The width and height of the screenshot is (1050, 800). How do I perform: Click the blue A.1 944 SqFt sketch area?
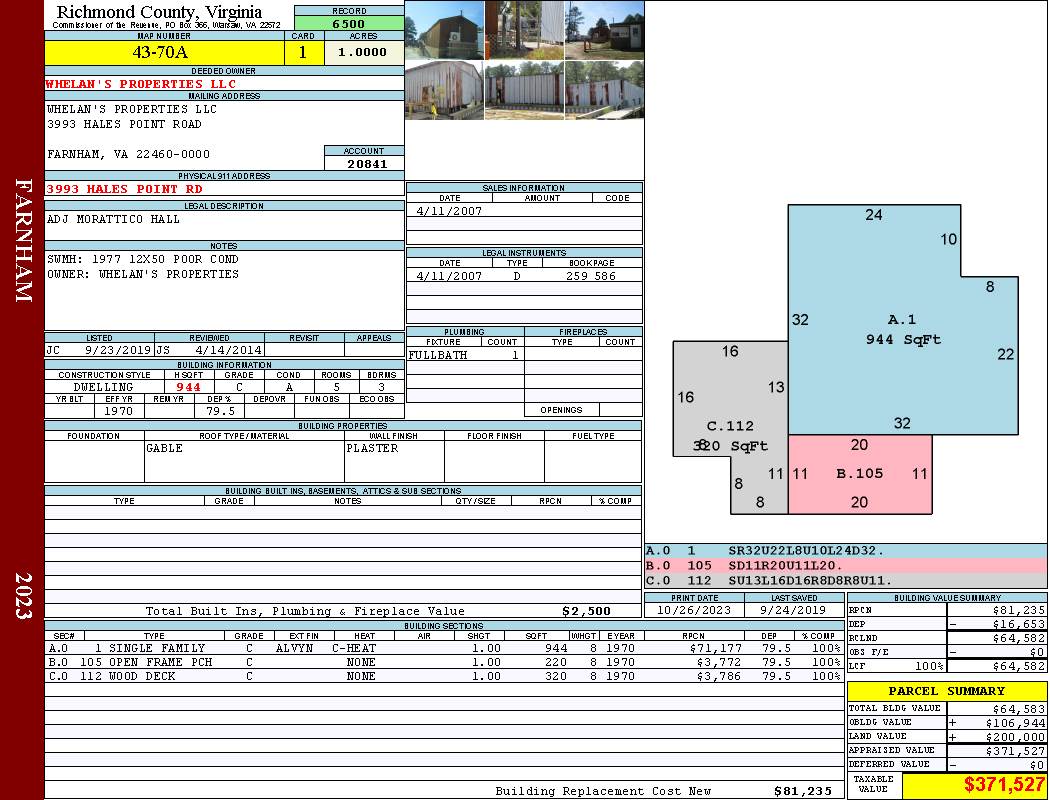903,320
